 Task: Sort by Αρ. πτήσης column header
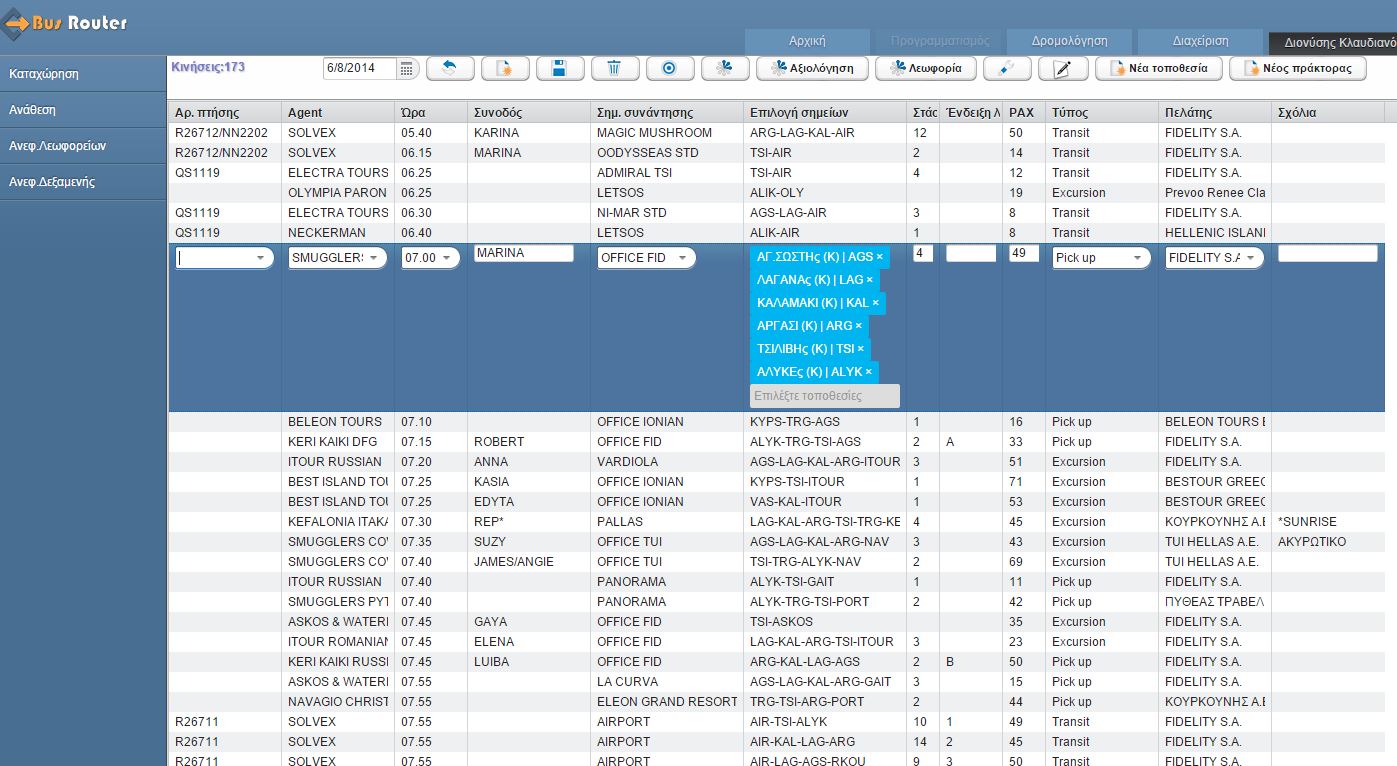click(225, 112)
